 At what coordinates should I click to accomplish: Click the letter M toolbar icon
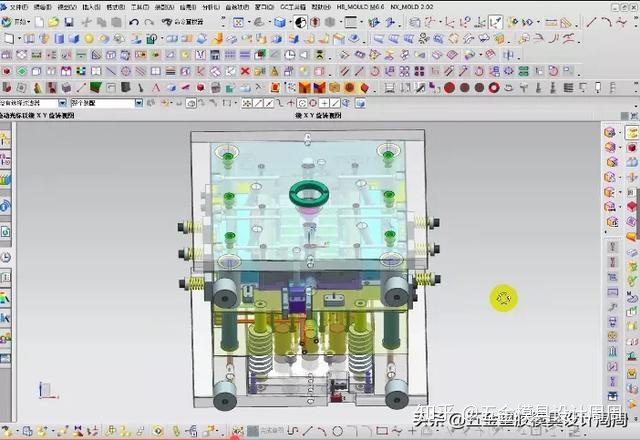click(200, 55)
